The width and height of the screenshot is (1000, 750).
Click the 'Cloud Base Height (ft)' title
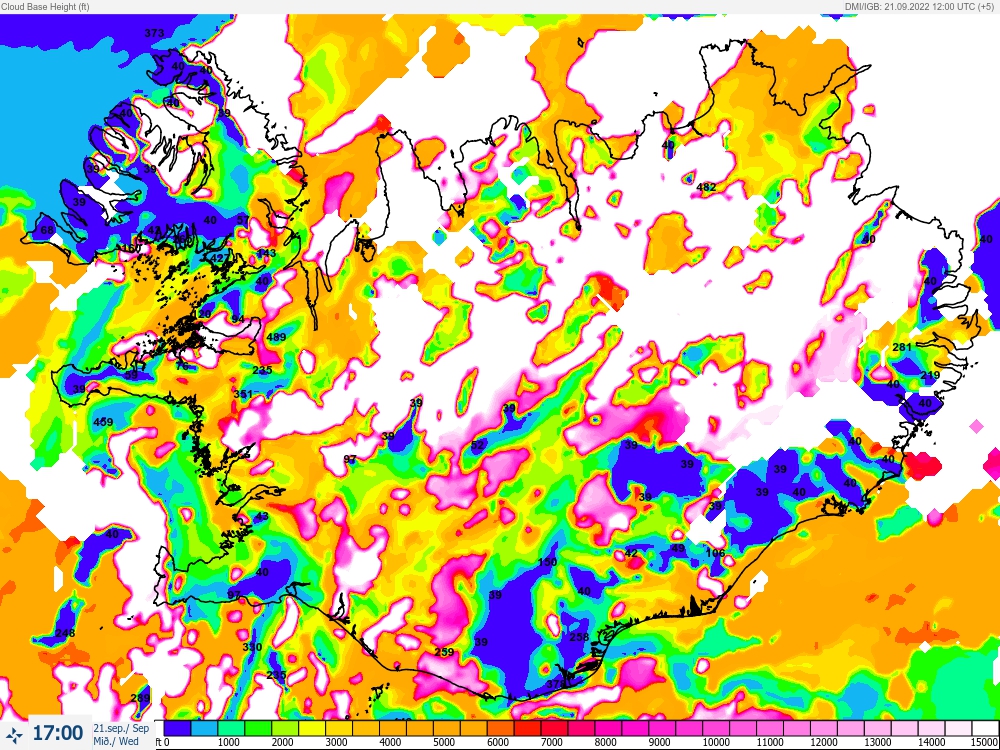pyautogui.click(x=45, y=6)
